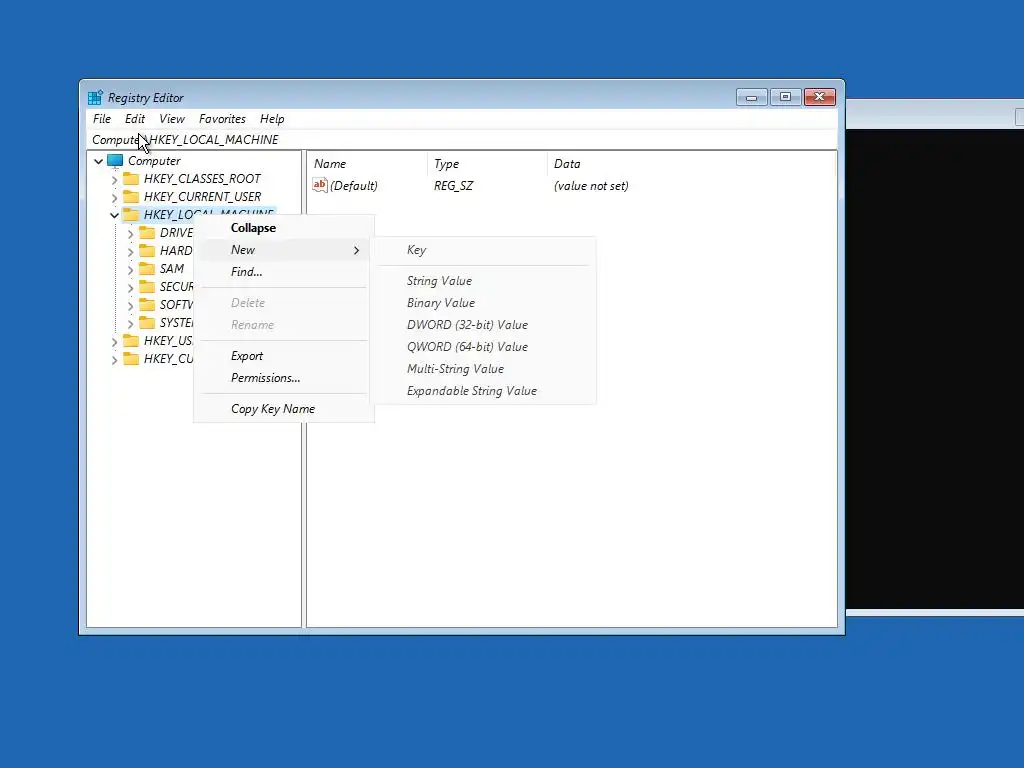Expand the HARD subkey chevron
Viewport: 1024px width, 768px height.
click(x=131, y=251)
